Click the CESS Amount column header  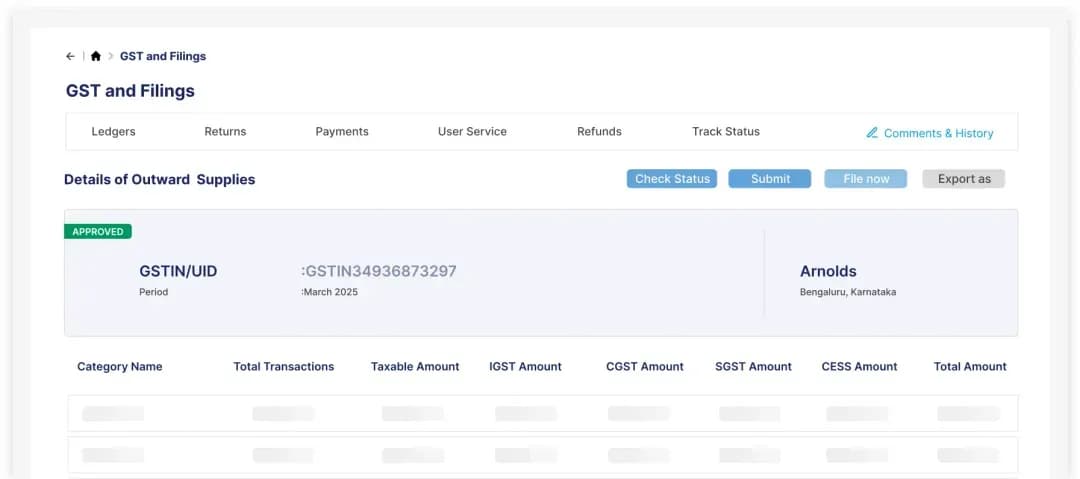click(860, 367)
